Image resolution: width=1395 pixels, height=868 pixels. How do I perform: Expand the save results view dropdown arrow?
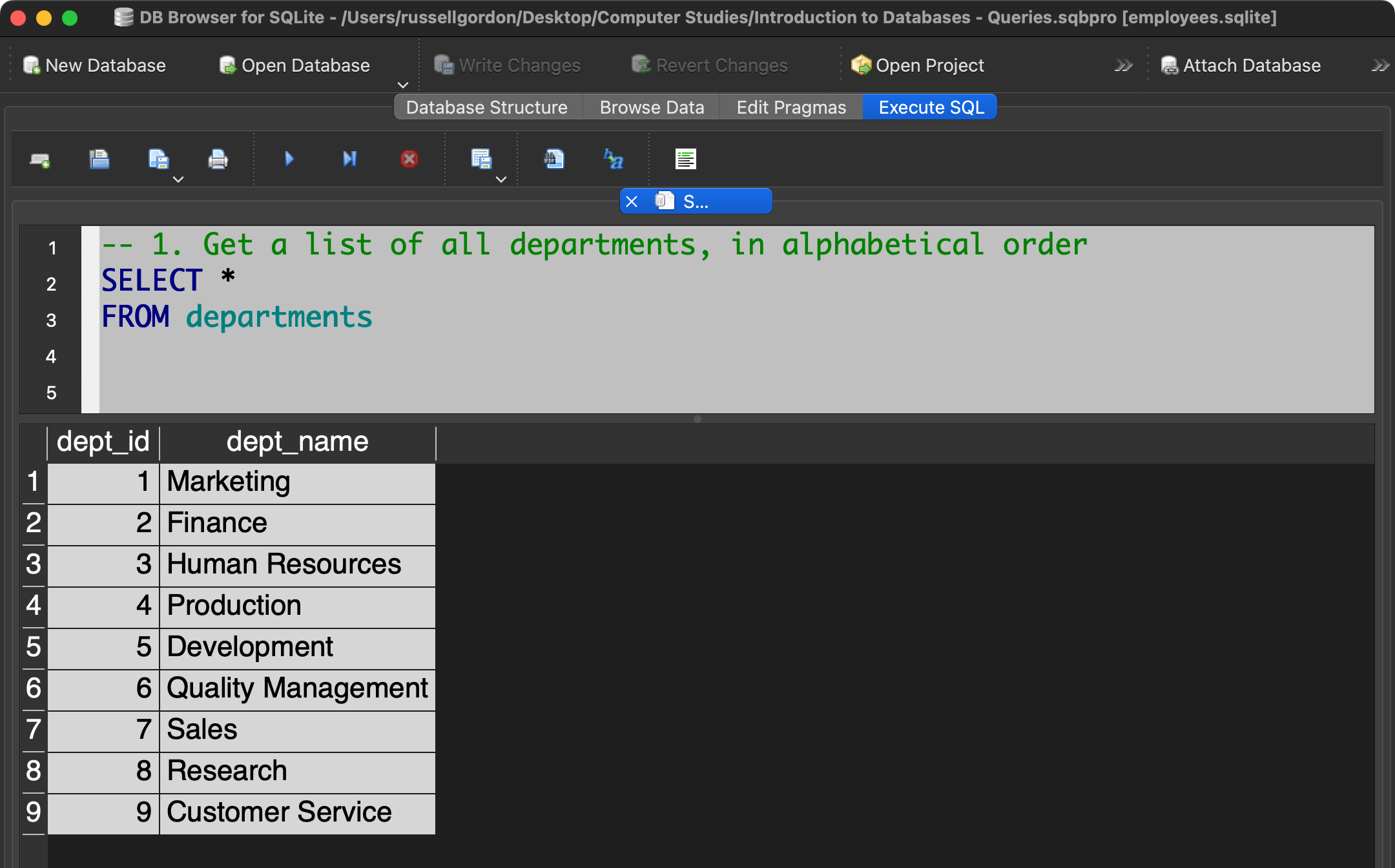(x=501, y=180)
